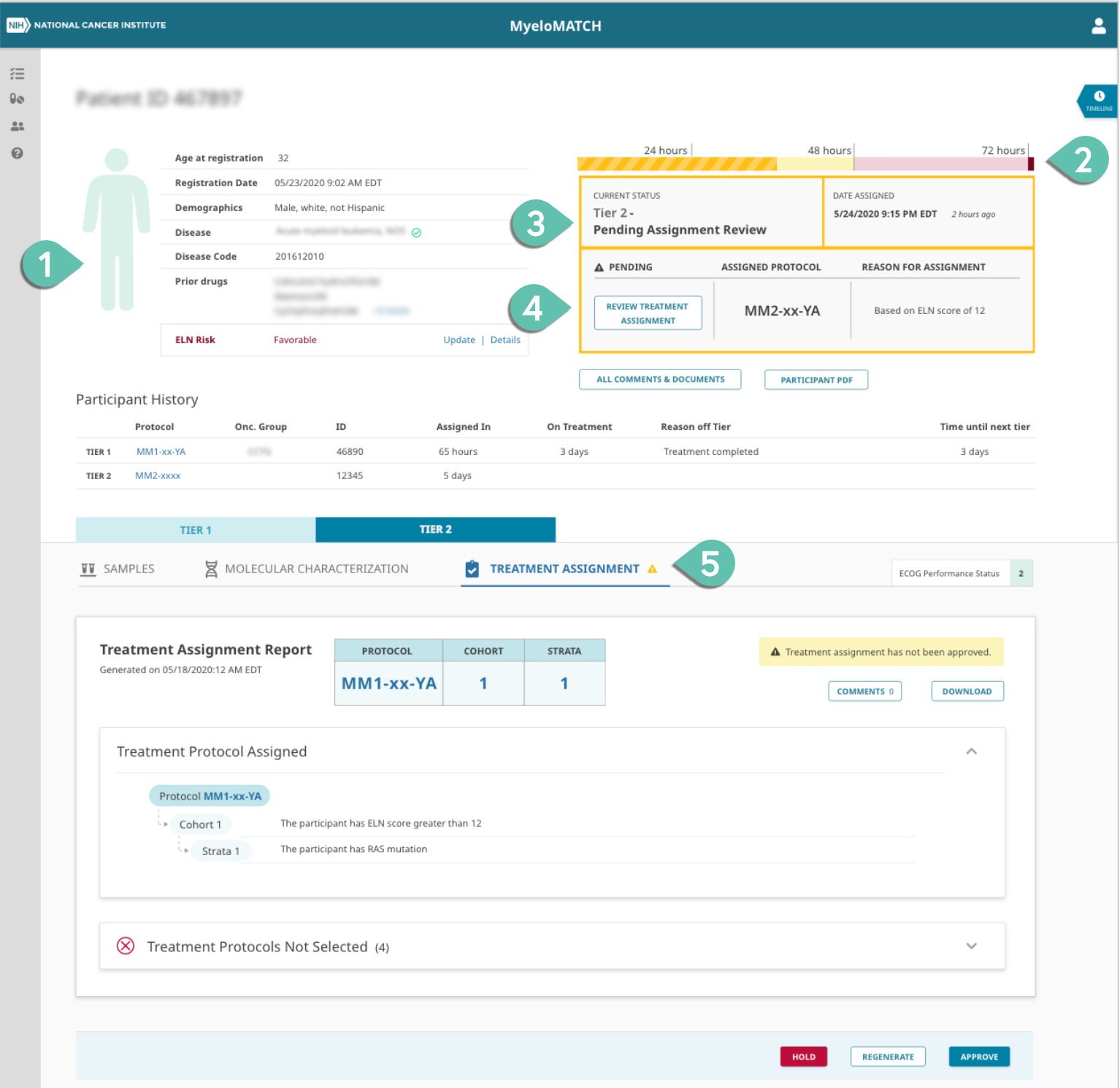Click the Treatment Assignment clipboard icon

tap(472, 569)
